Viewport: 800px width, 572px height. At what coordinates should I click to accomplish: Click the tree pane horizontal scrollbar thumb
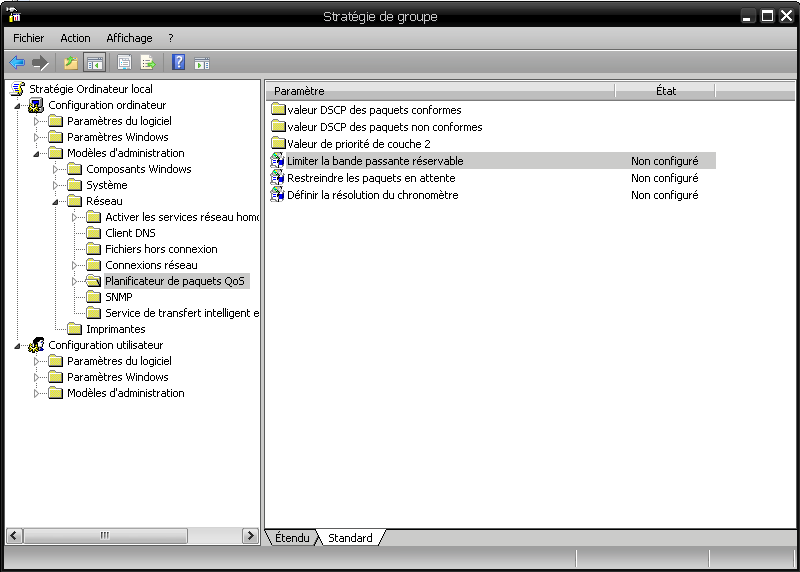(x=105, y=535)
